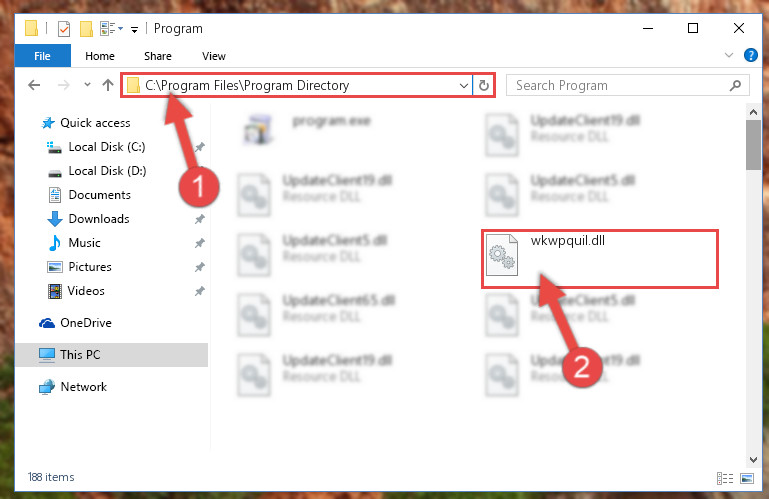Click the vertical scrollbar down arrow
The image size is (769, 499).
tap(753, 459)
